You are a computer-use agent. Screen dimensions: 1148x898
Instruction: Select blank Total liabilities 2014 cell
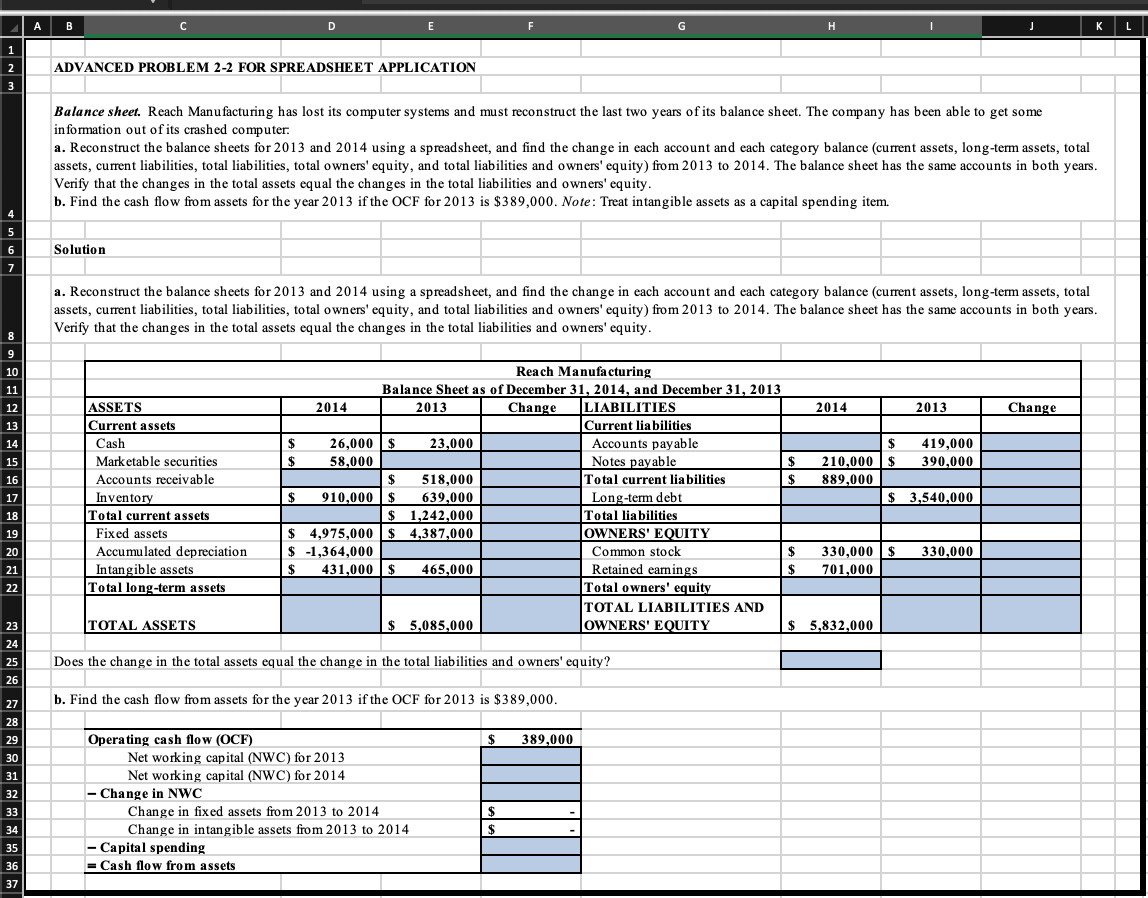click(x=831, y=515)
